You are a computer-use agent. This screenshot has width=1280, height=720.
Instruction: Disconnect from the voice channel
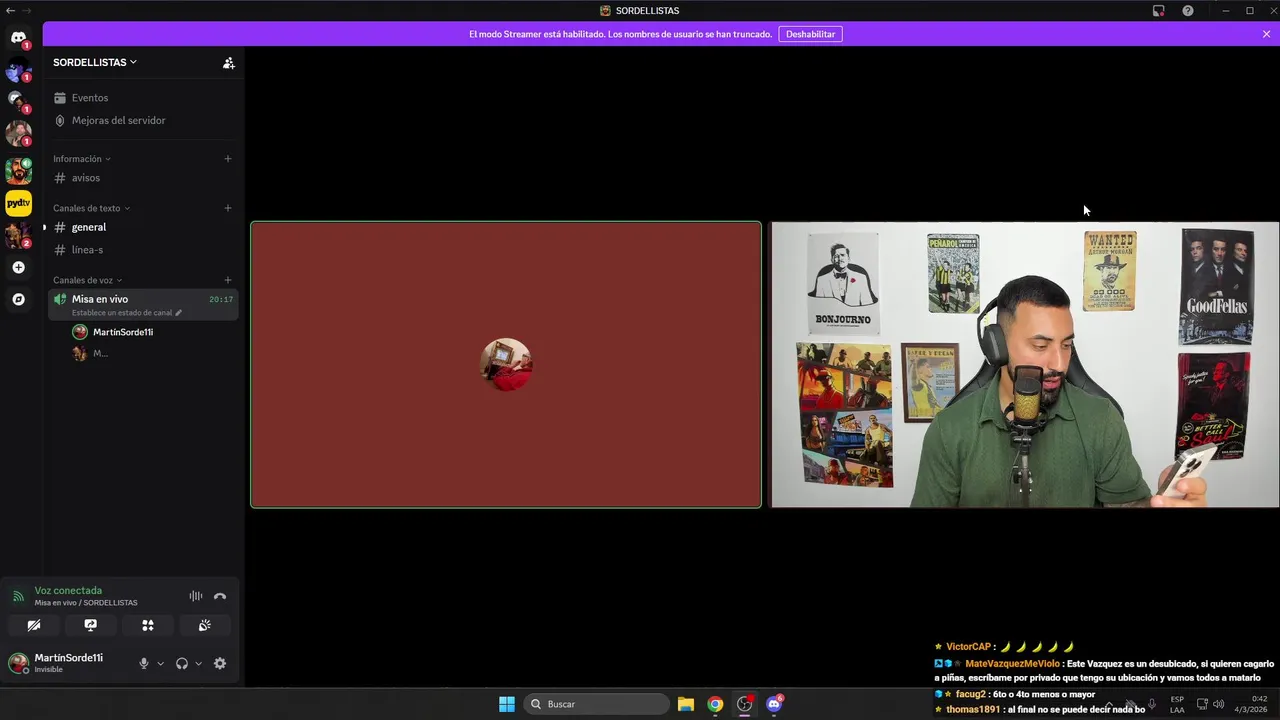click(220, 596)
